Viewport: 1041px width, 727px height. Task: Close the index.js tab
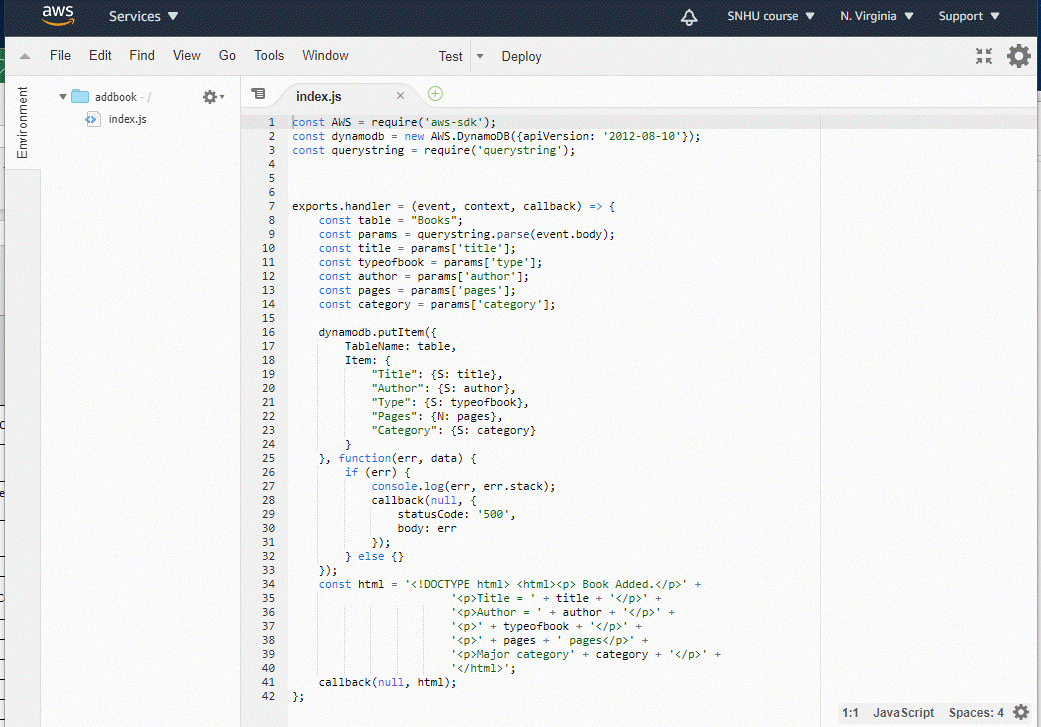400,95
